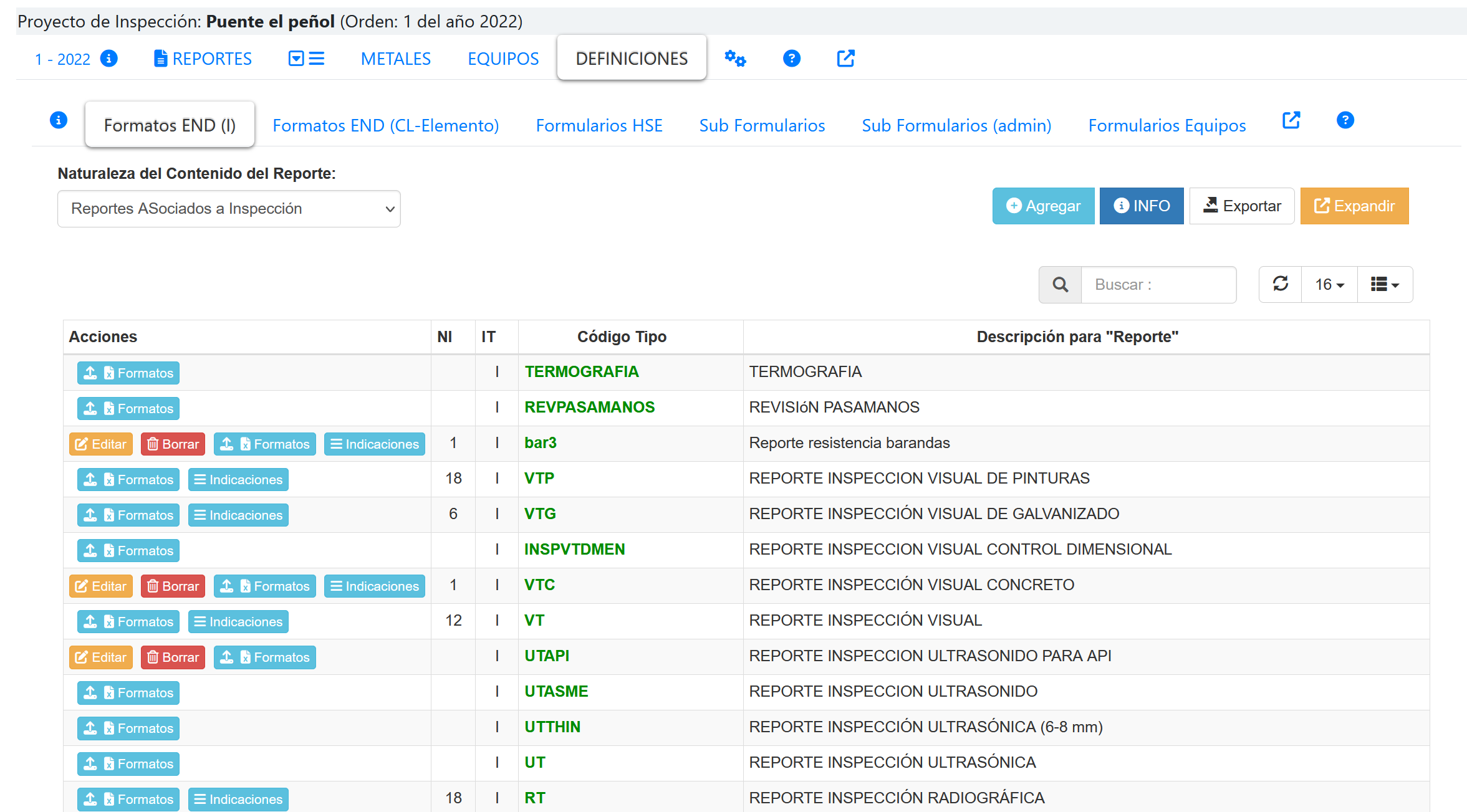Screen dimensions: 1467x812
Task: Open the Formularios HSE tab
Action: pyautogui.click(x=599, y=125)
